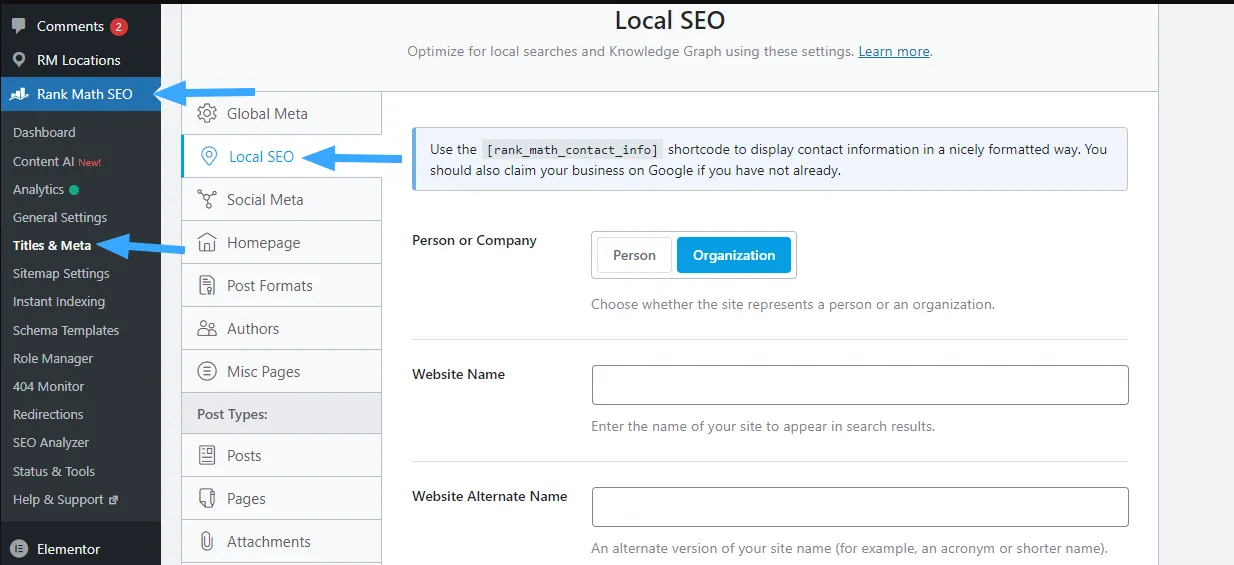Select Titles & Meta in the sidebar
Image resolution: width=1234 pixels, height=565 pixels.
point(52,245)
